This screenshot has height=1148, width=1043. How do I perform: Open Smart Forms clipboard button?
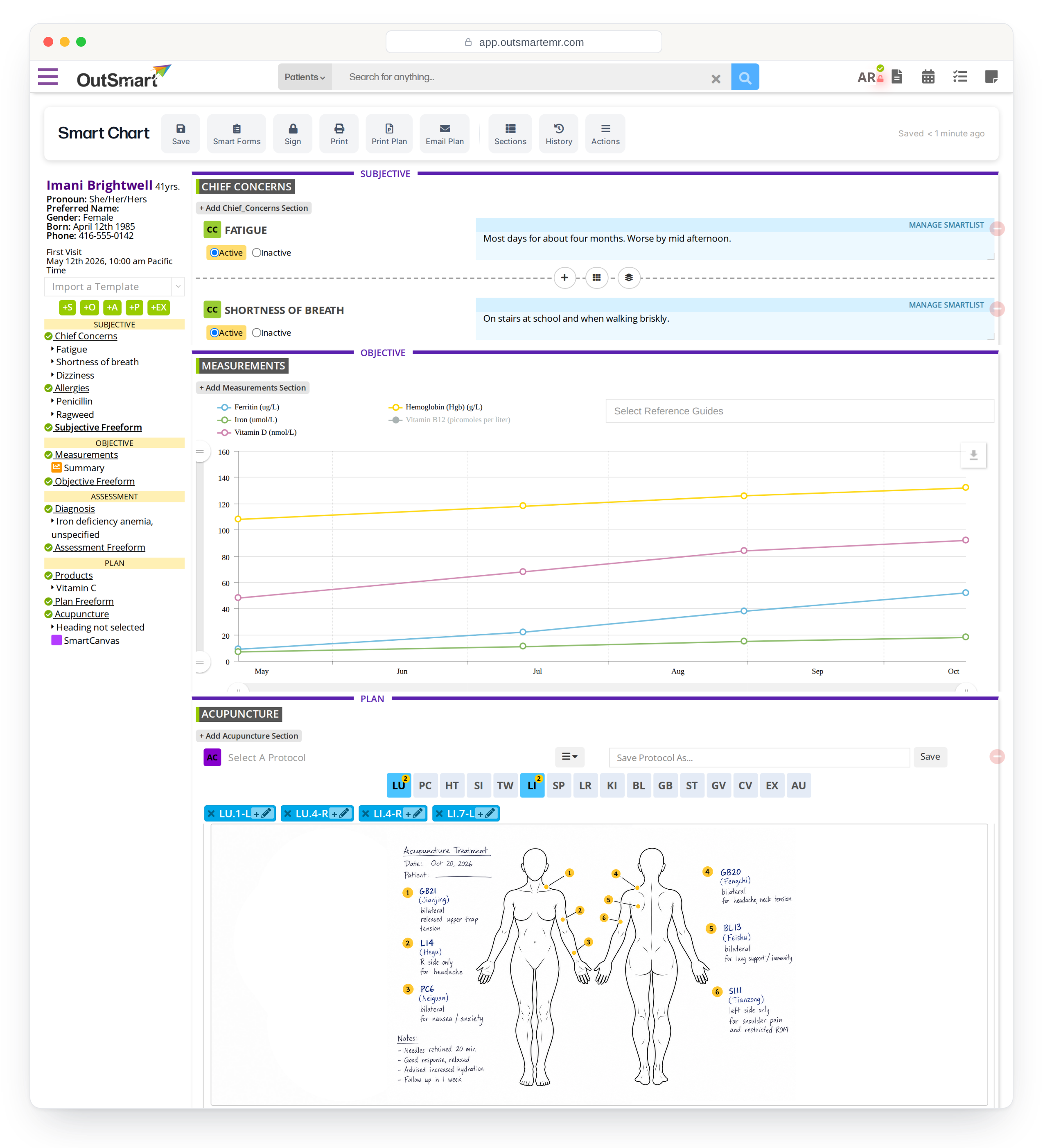pos(236,133)
